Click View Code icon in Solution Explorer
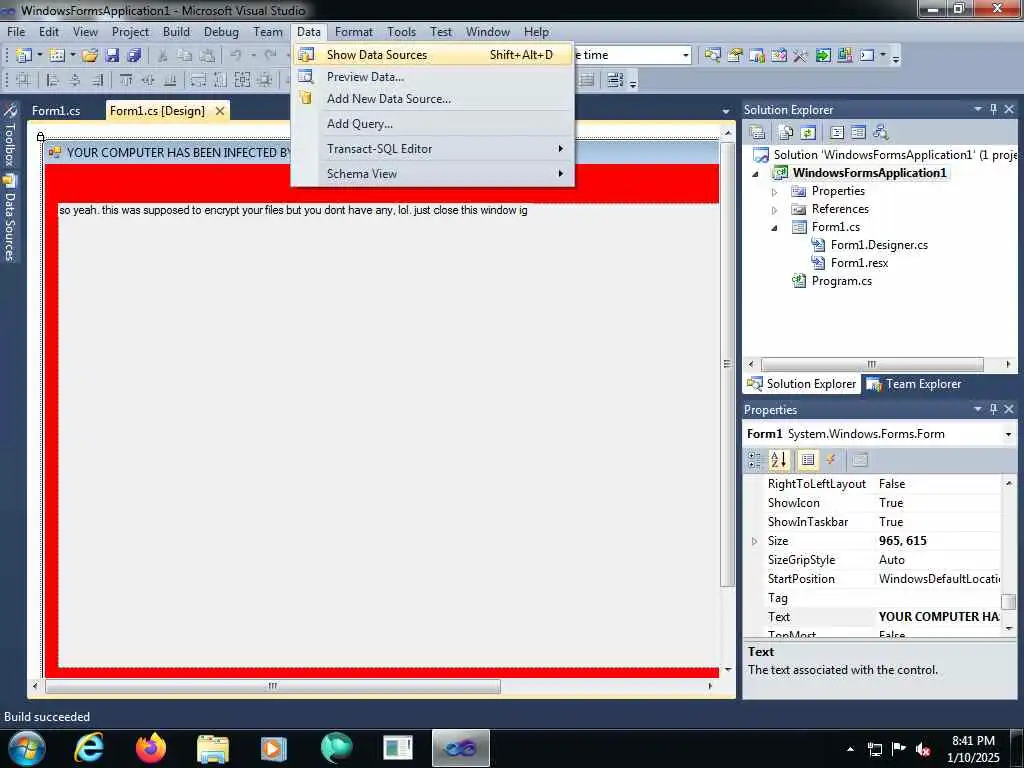This screenshot has width=1024, height=768. point(837,133)
